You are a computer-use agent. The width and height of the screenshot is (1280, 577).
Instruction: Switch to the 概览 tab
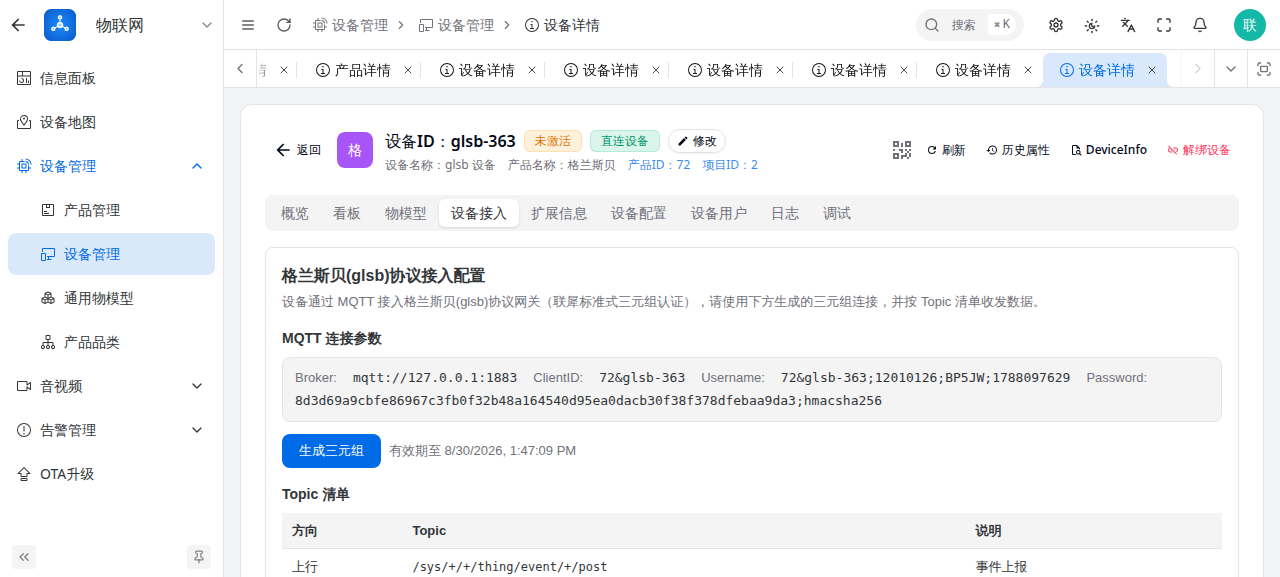(295, 213)
